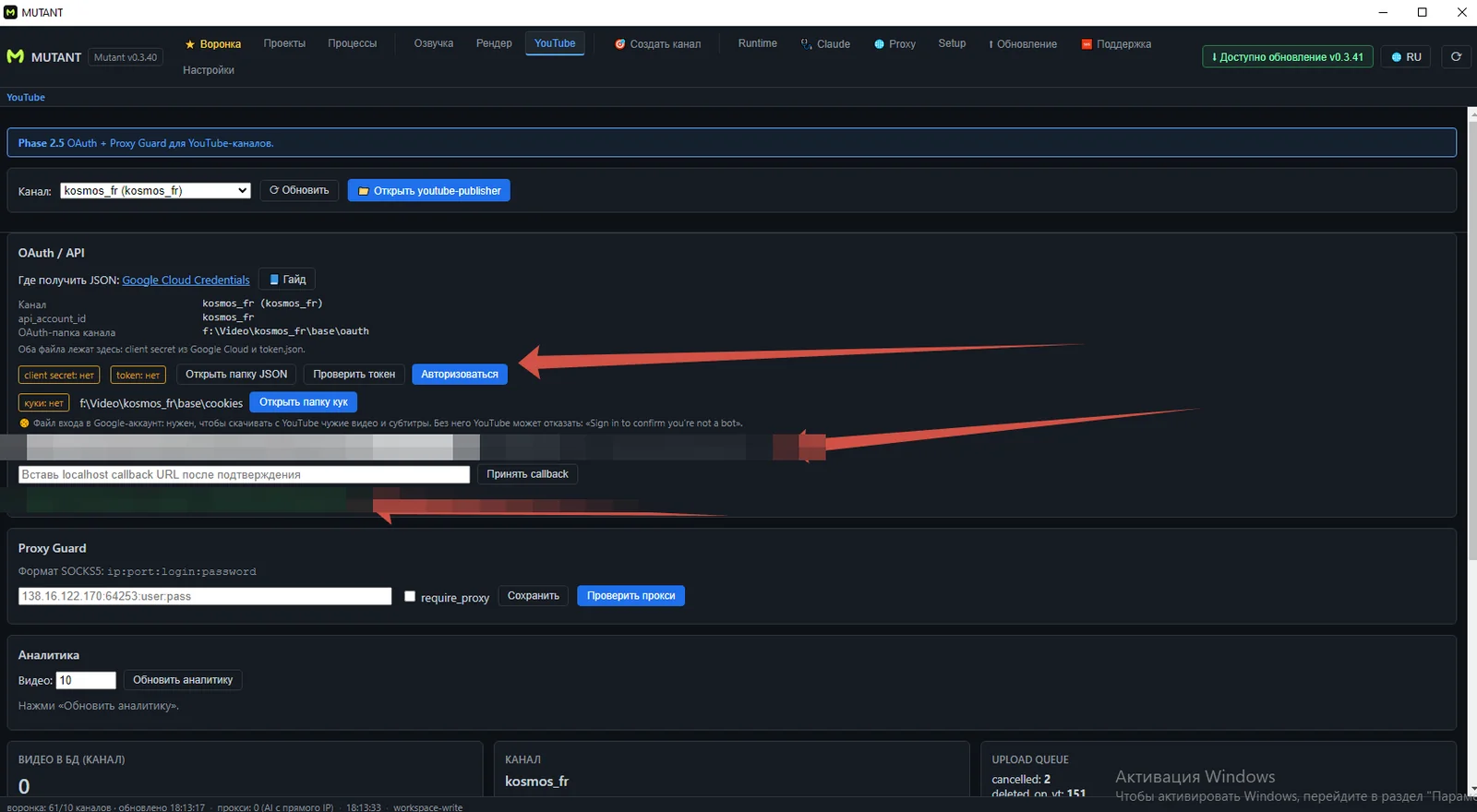The height and width of the screenshot is (812, 1477).
Task: Open the Гайд guide button
Action: (287, 280)
